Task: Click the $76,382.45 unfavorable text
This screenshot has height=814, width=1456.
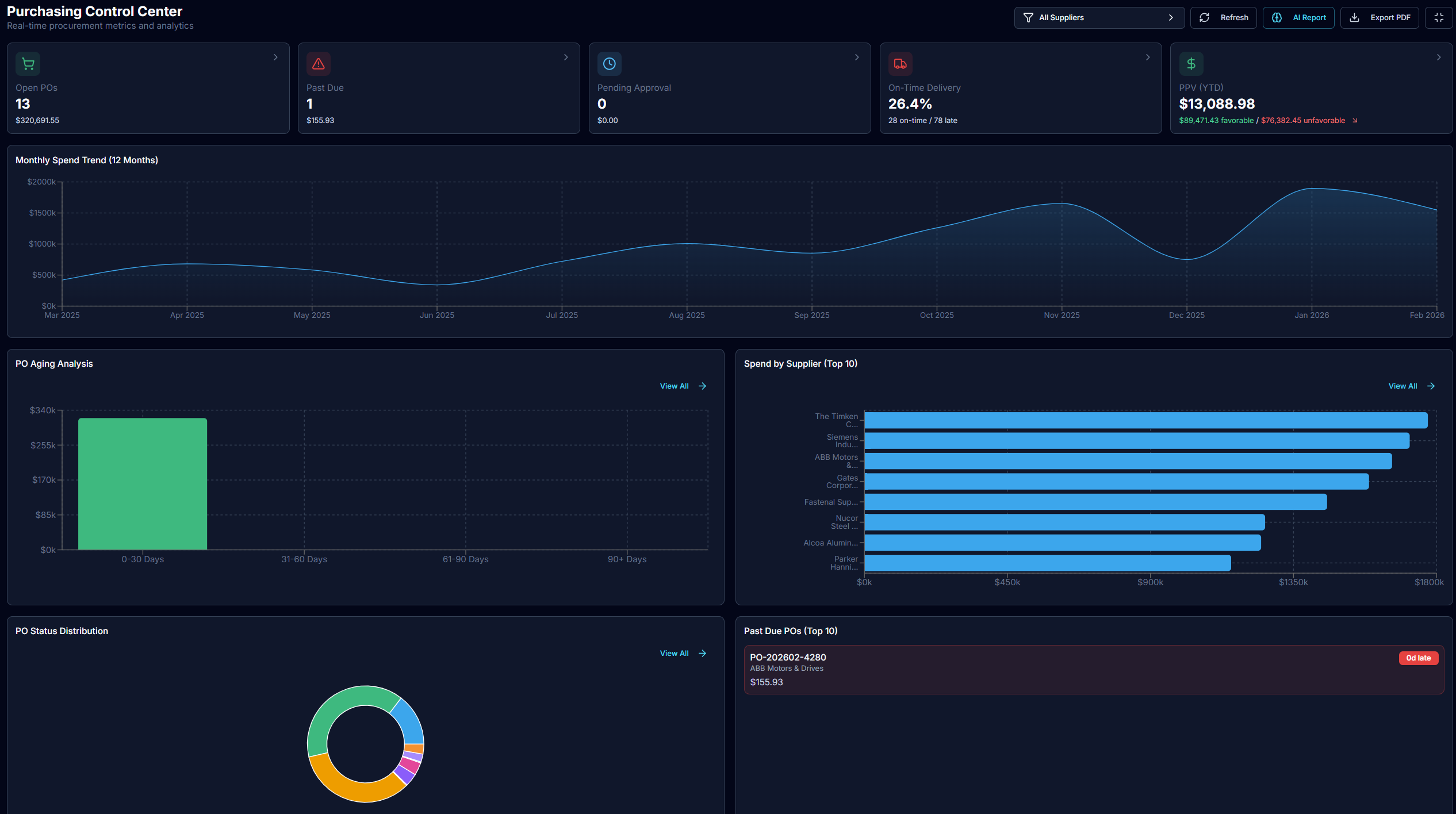Action: tap(1303, 120)
